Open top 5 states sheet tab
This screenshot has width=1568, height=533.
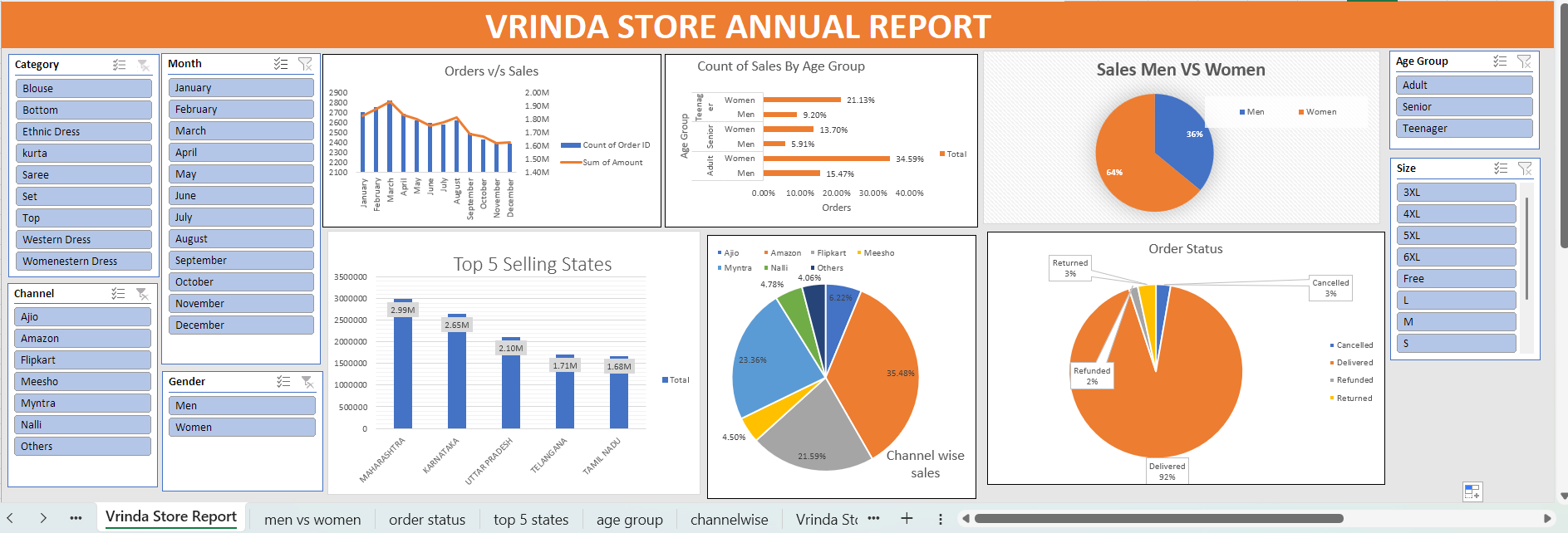531,520
